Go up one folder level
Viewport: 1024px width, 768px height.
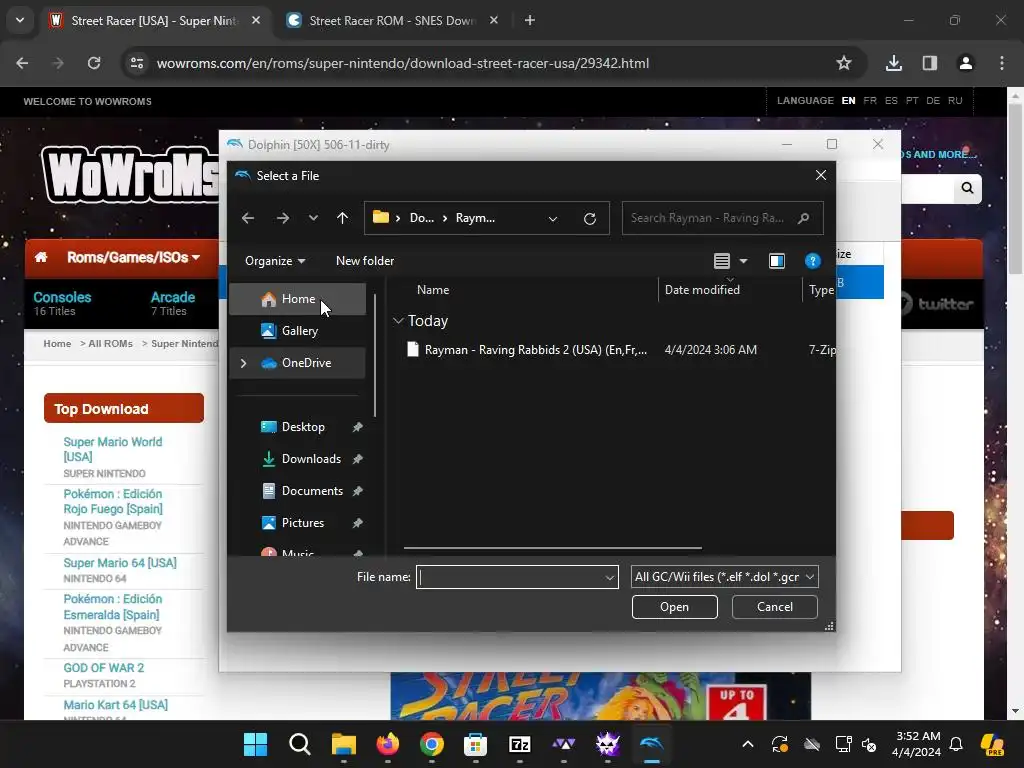coord(342,218)
